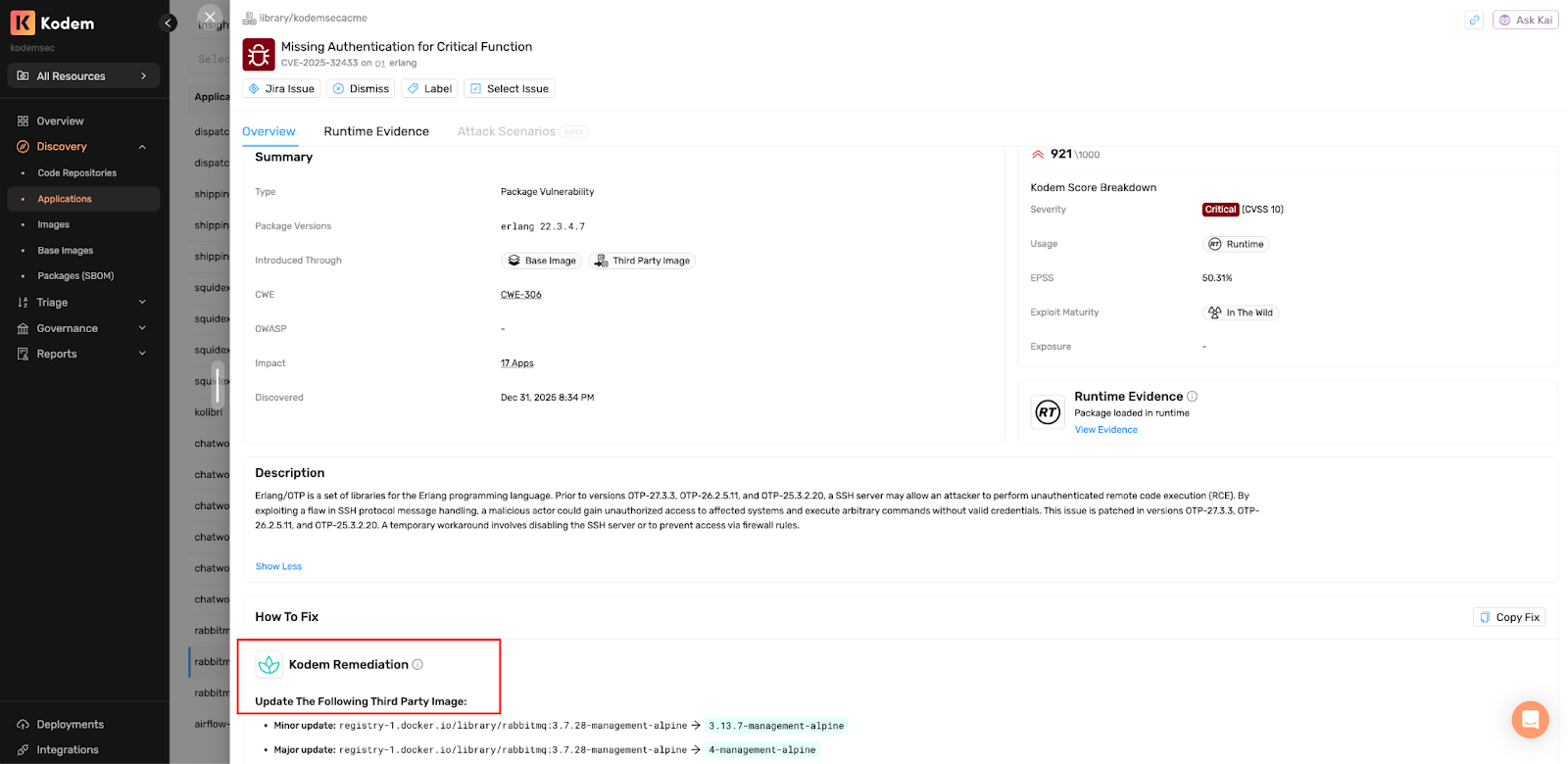Expand the Triage section chevron
Screen dimensions: 1568x764
142,303
